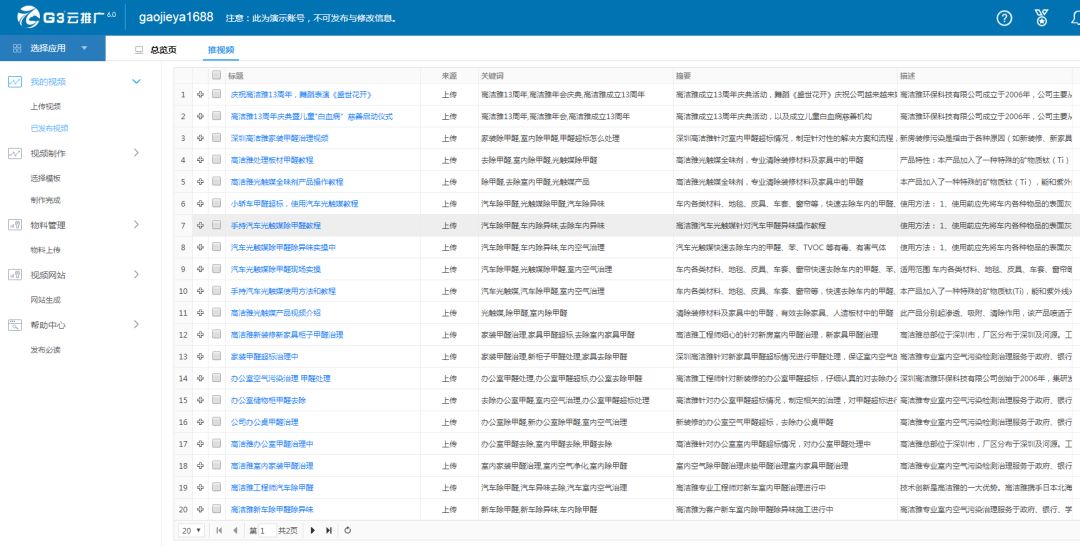Image resolution: width=1080 pixels, height=546 pixels.
Task: Go to the next page arrow
Action: tap(313, 530)
